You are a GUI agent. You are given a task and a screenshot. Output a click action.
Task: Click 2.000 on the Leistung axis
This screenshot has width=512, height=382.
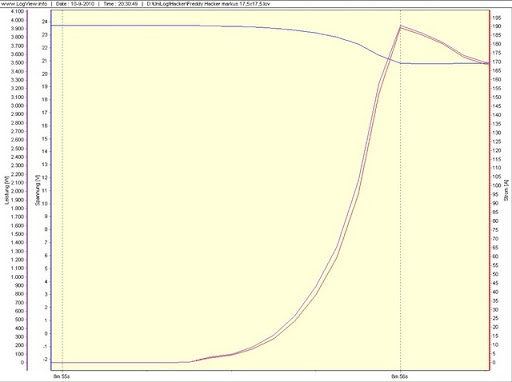pyautogui.click(x=17, y=191)
